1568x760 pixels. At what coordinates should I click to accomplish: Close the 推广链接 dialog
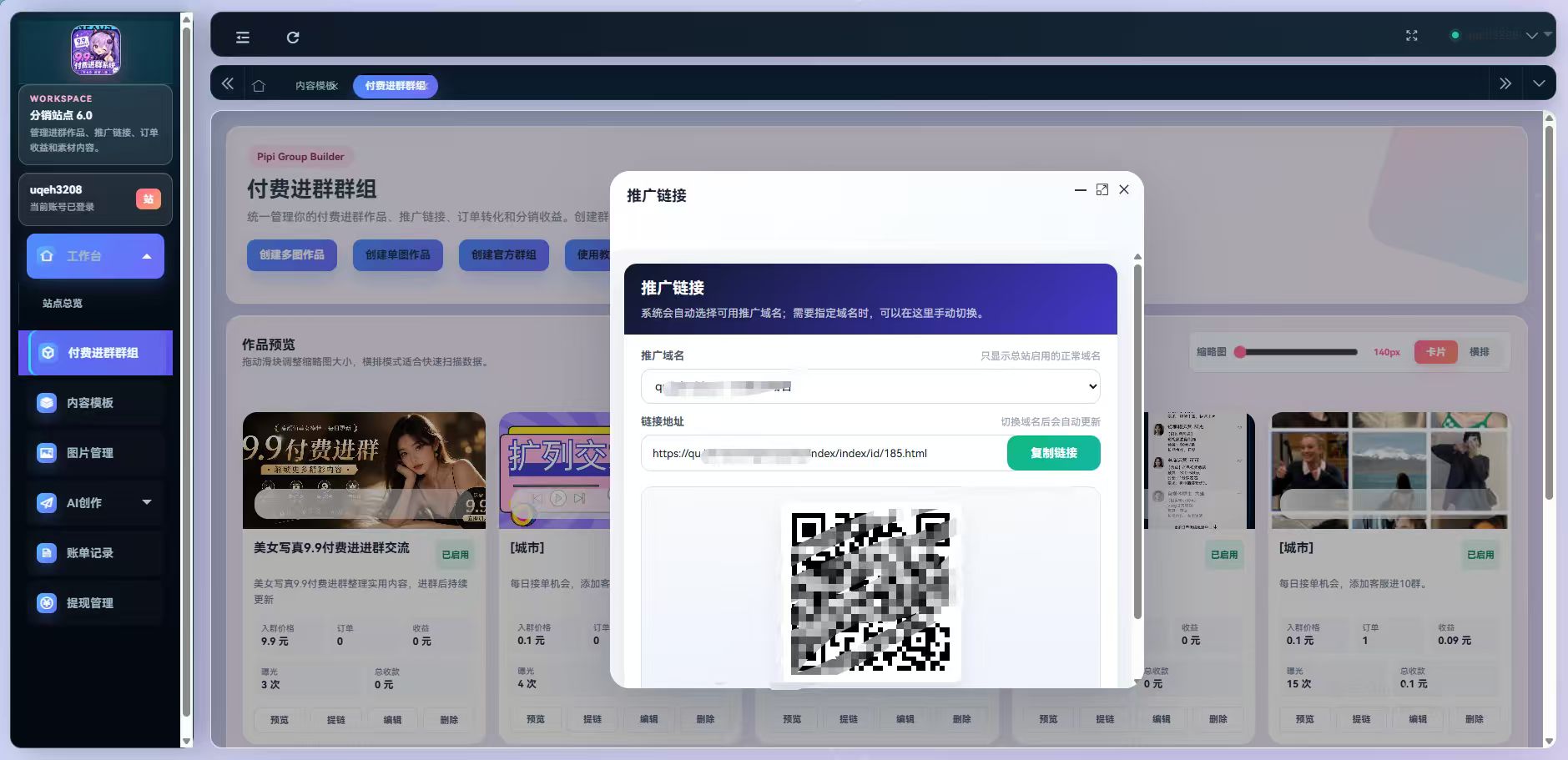click(x=1124, y=189)
